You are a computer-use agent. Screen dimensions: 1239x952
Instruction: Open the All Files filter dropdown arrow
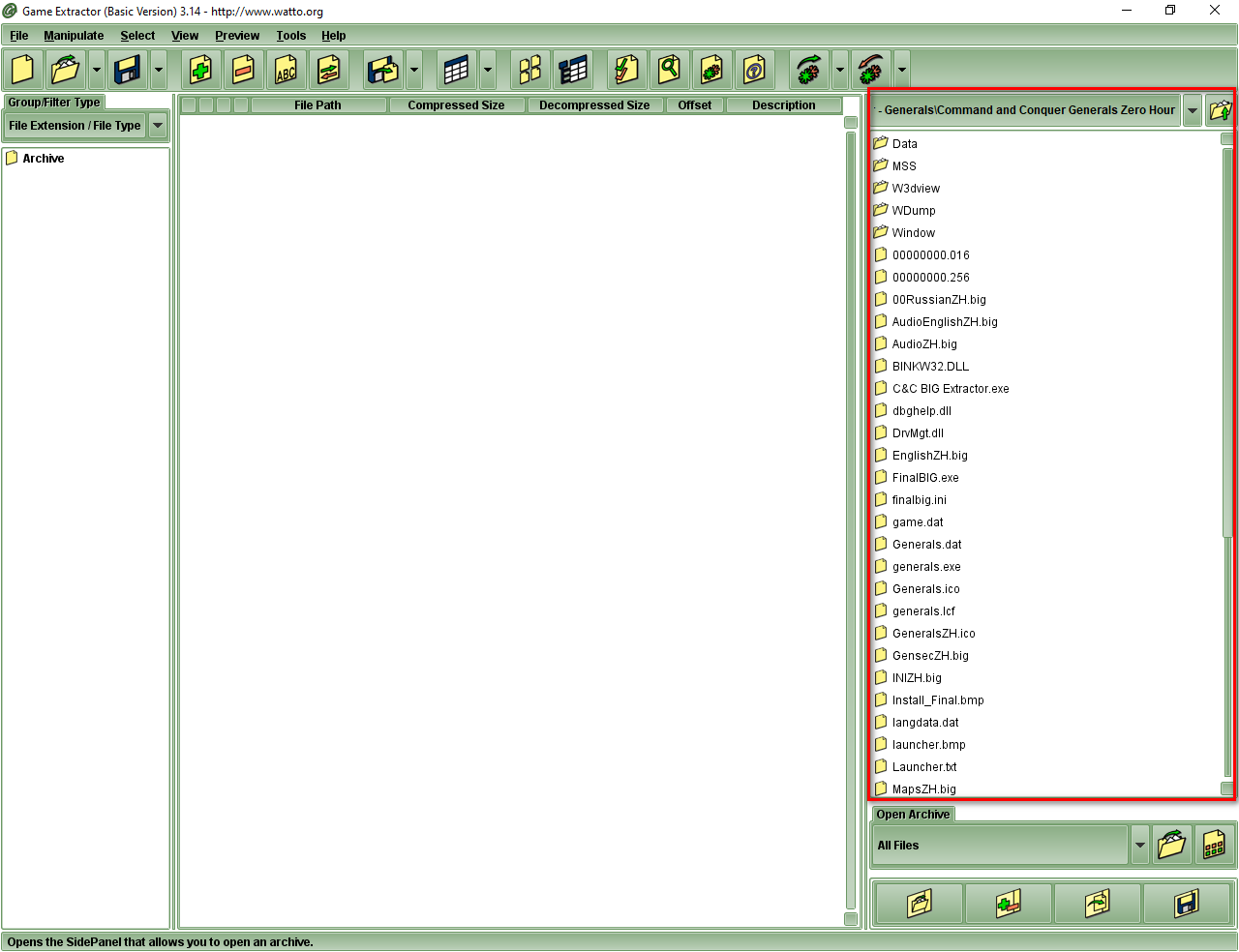coord(1139,845)
